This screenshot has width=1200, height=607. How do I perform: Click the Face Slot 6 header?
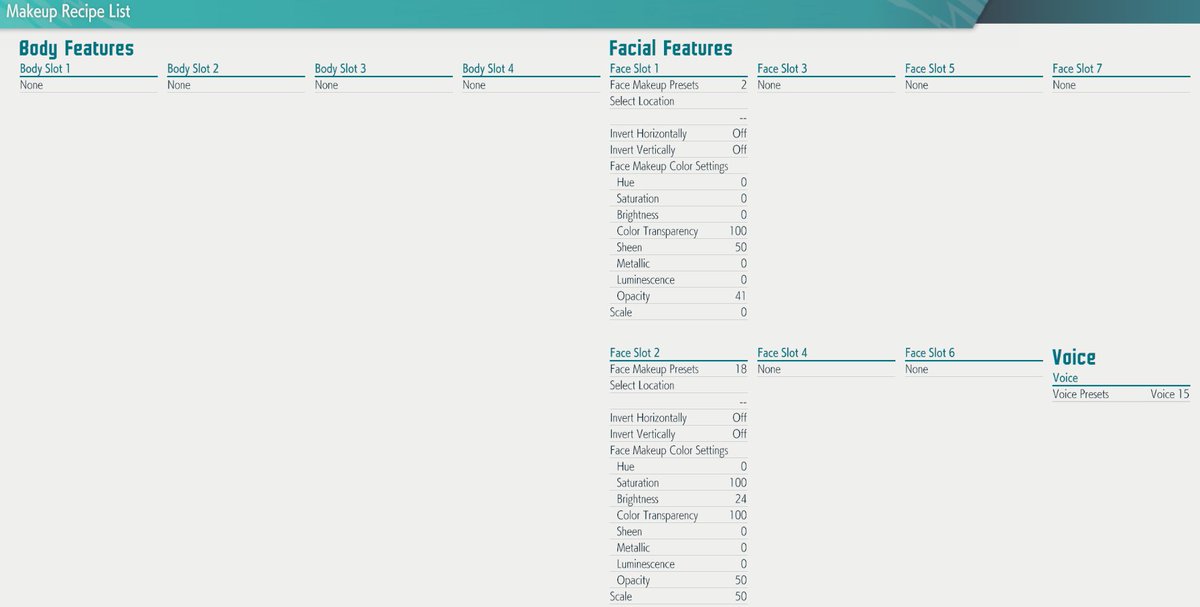[x=930, y=353]
